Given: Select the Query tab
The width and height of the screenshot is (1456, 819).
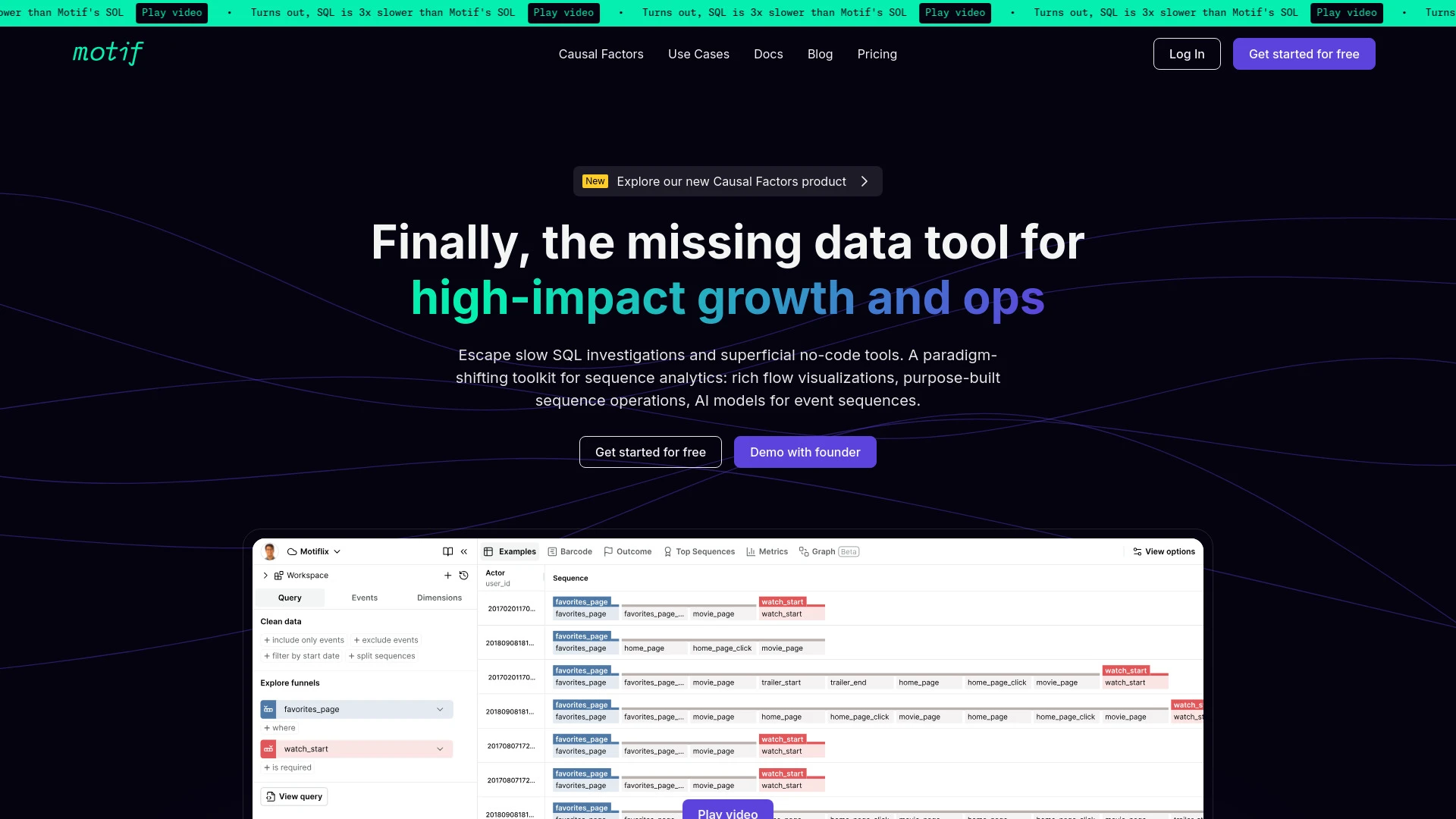Looking at the screenshot, I should [x=289, y=598].
